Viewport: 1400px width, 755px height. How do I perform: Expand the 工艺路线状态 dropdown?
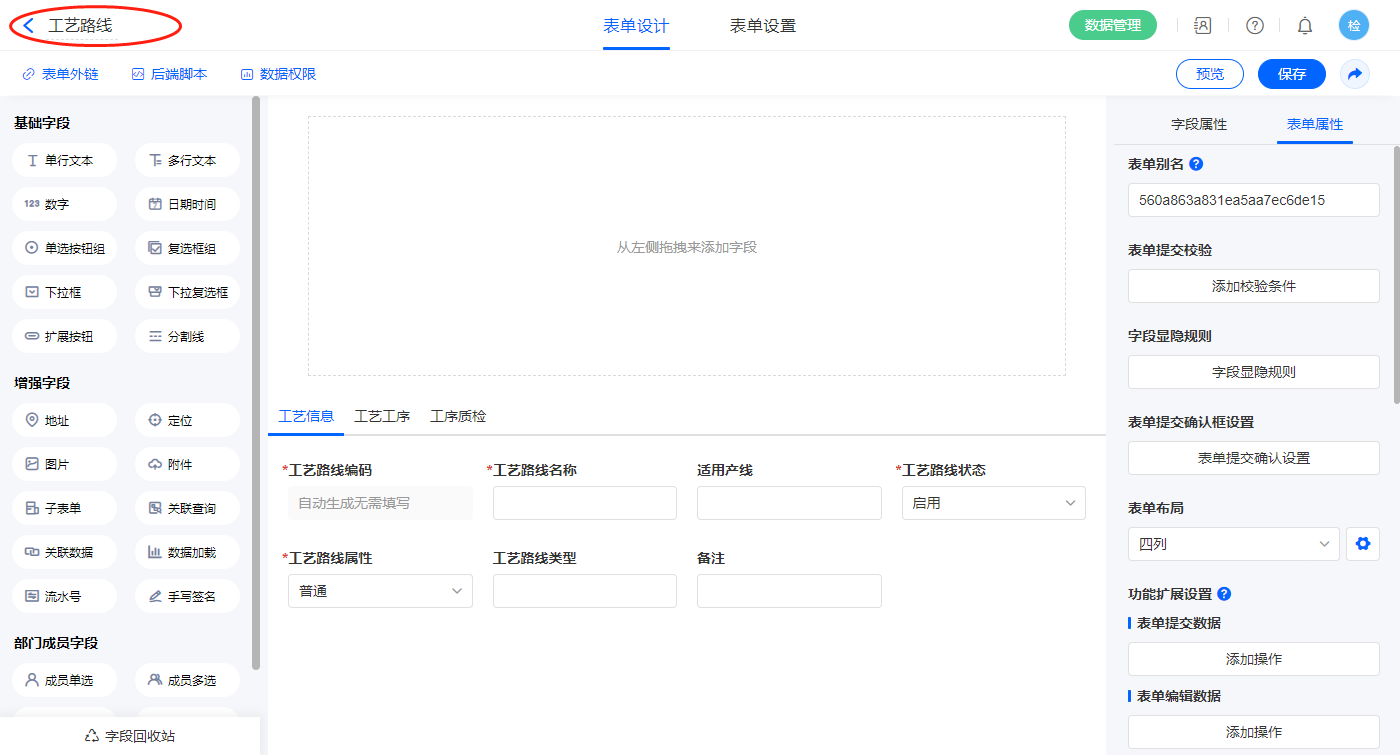tap(993, 503)
